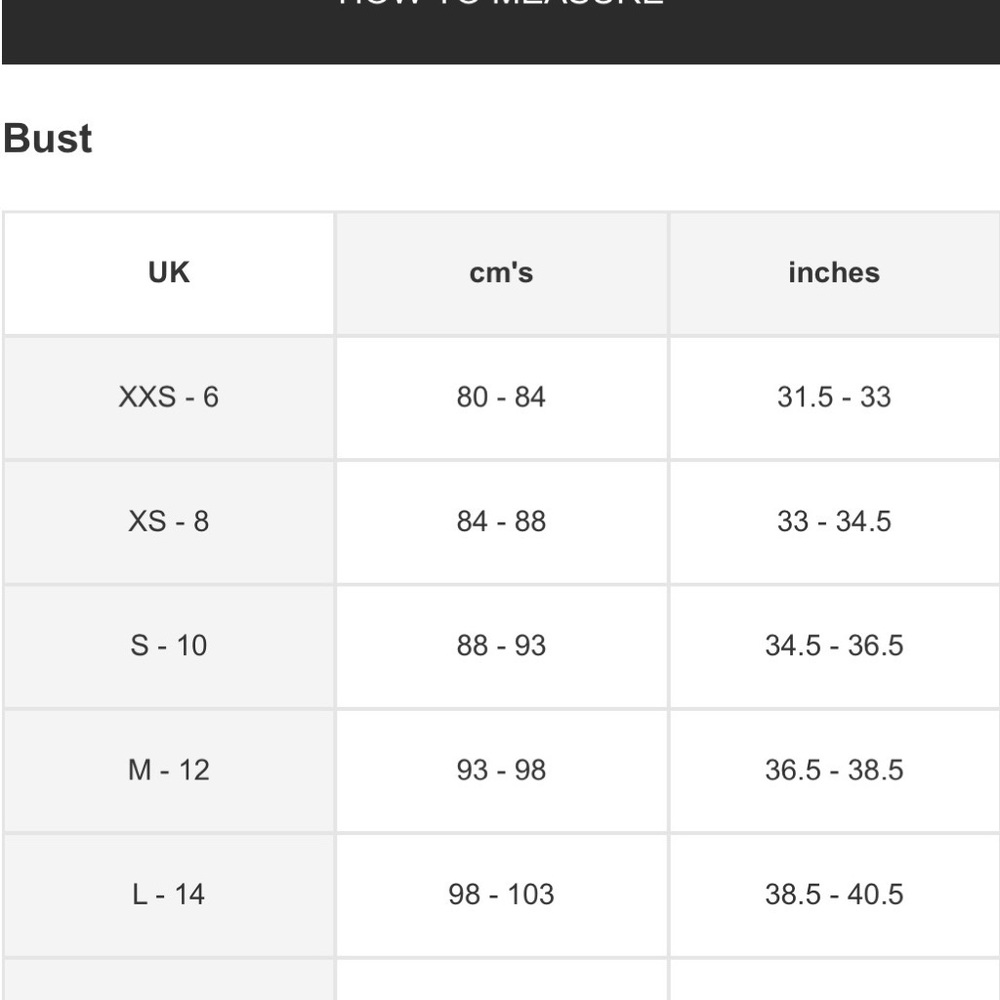
Task: Click the L - 14 size cell
Action: coord(168,893)
